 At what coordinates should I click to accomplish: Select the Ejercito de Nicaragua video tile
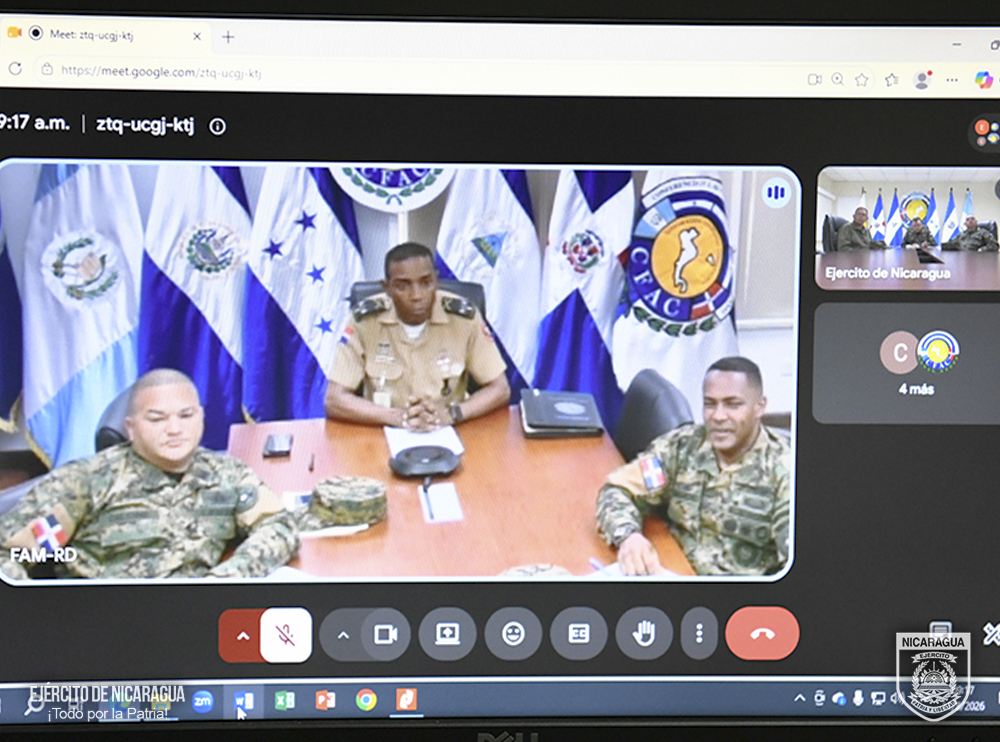(x=908, y=228)
